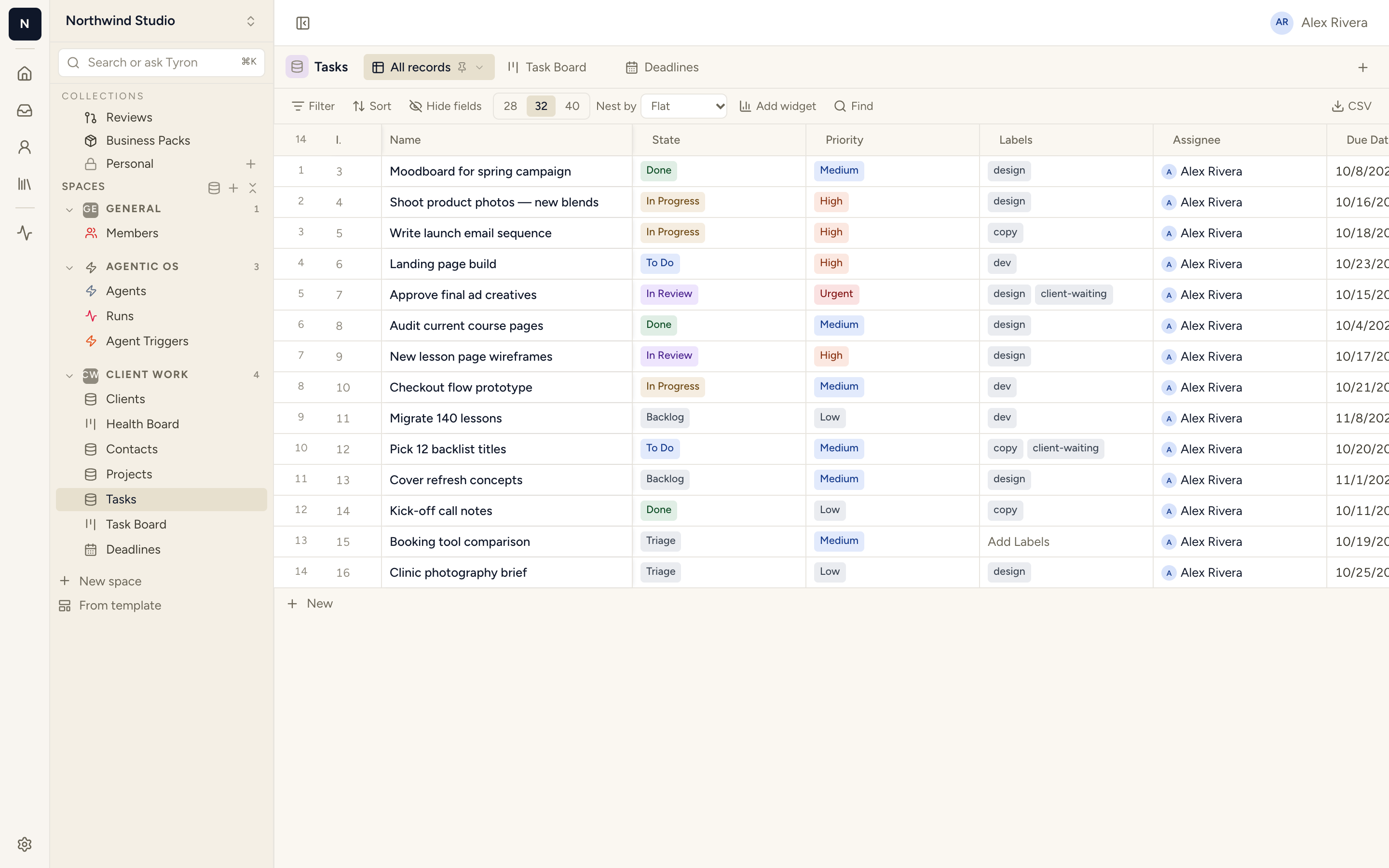Viewport: 1389px width, 868px height.
Task: Open the person profile rail icon
Action: coord(24,147)
